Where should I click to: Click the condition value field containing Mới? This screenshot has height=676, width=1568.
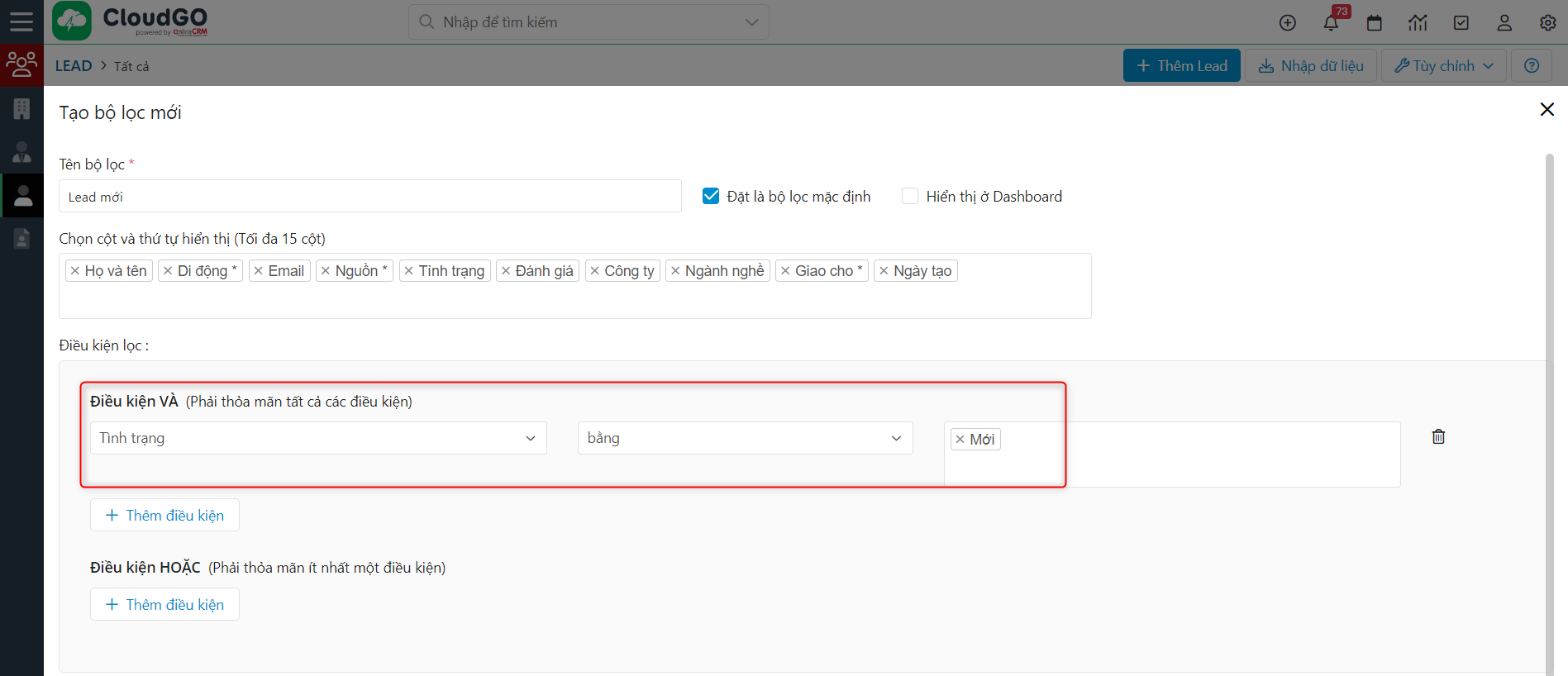tap(1172, 455)
